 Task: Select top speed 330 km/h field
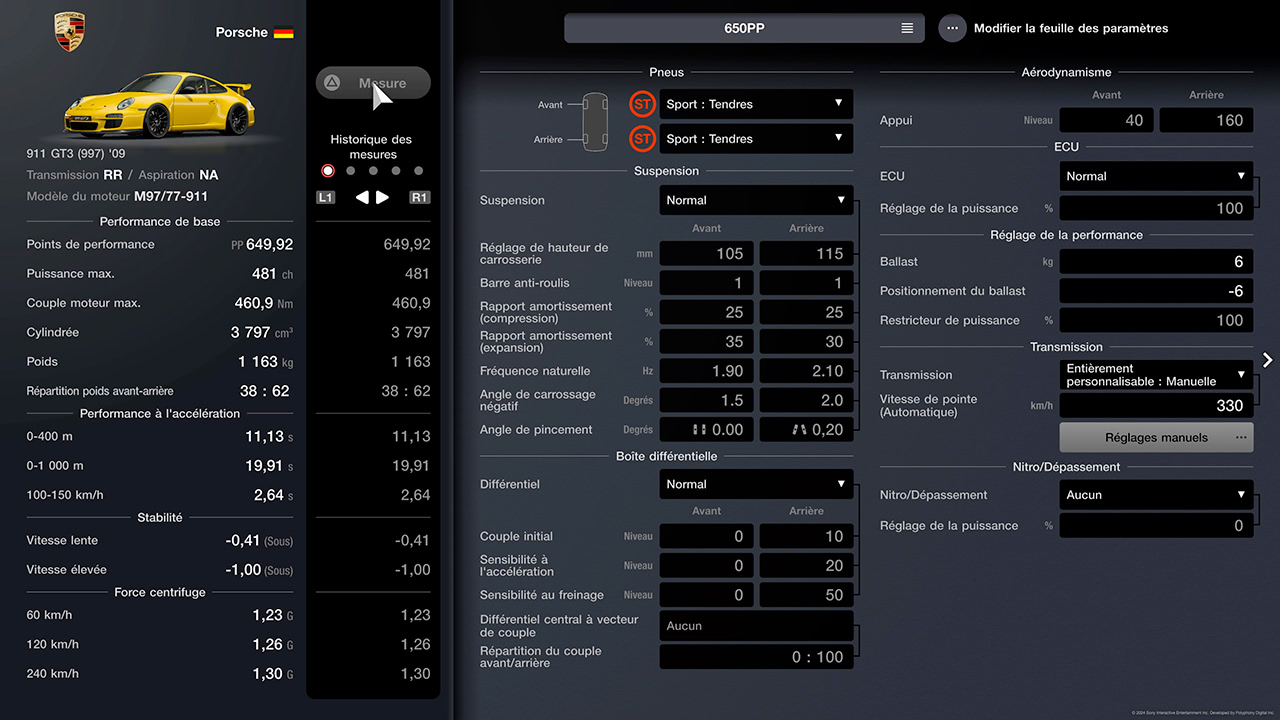click(x=1156, y=405)
